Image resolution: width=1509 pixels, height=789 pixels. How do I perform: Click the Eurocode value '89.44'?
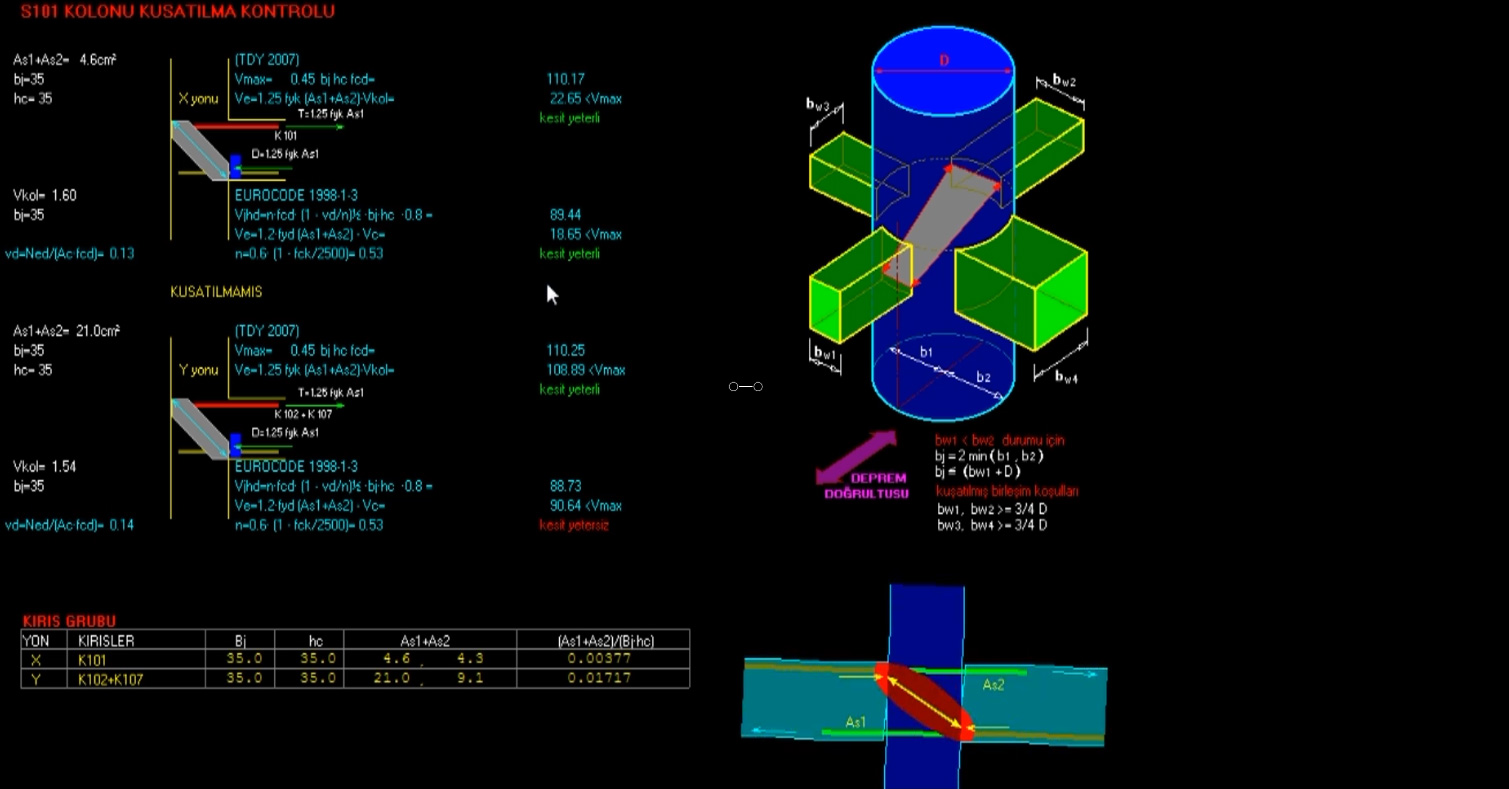click(566, 215)
